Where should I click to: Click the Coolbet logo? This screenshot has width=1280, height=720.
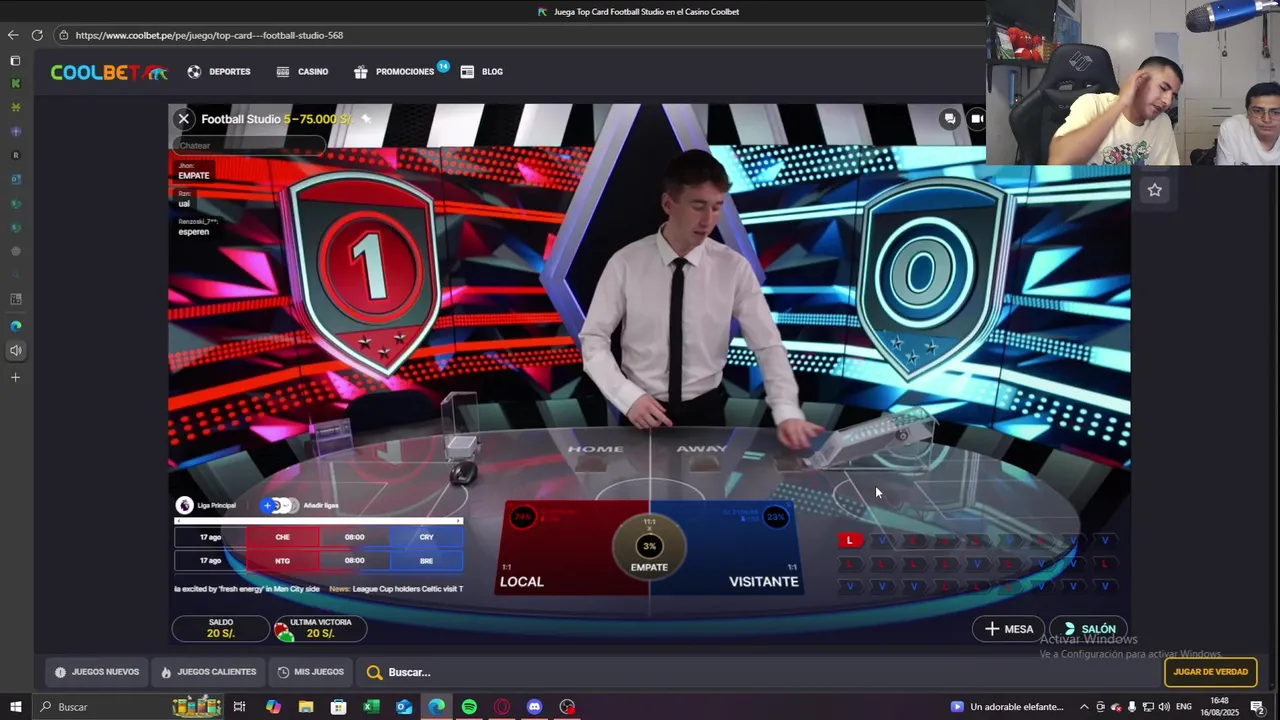click(110, 72)
